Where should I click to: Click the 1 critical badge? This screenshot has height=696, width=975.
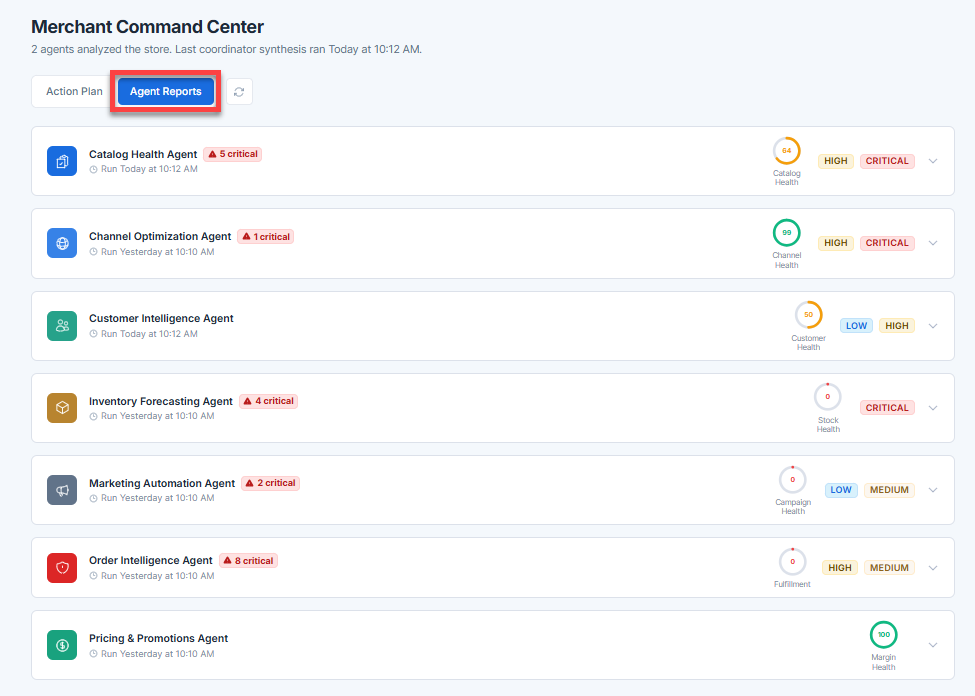pos(266,237)
